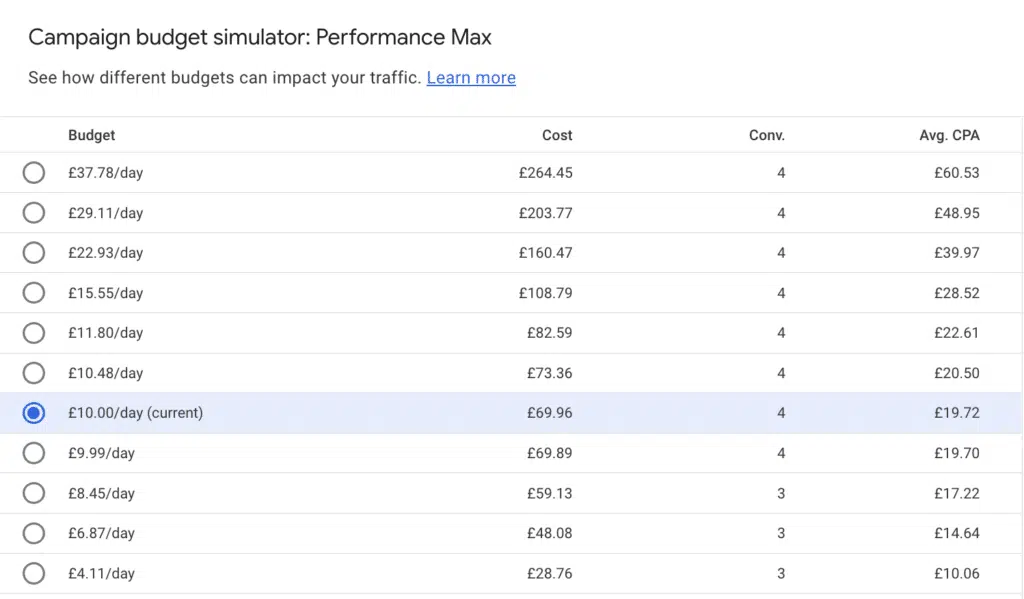Click the £264.45 cost value
The height and width of the screenshot is (599, 1024).
[545, 173]
